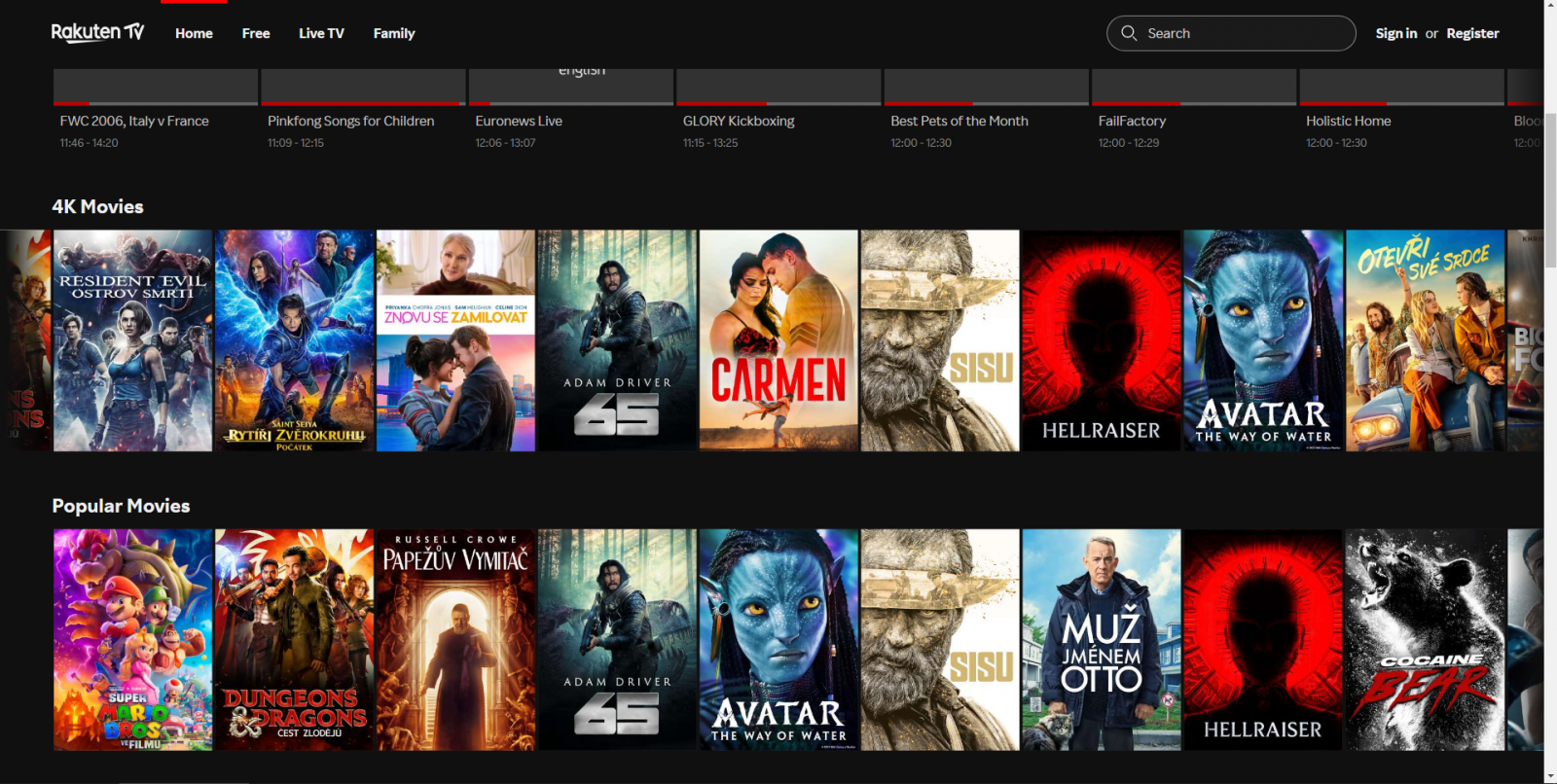
Task: Open the Avatar poster in Popular Movies
Action: click(778, 640)
